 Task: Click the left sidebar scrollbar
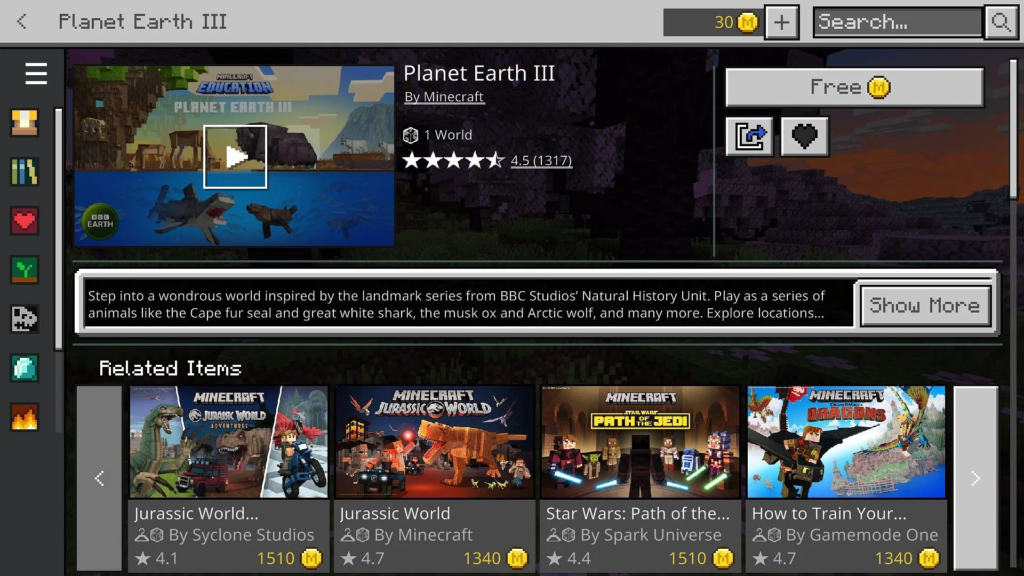point(59,229)
